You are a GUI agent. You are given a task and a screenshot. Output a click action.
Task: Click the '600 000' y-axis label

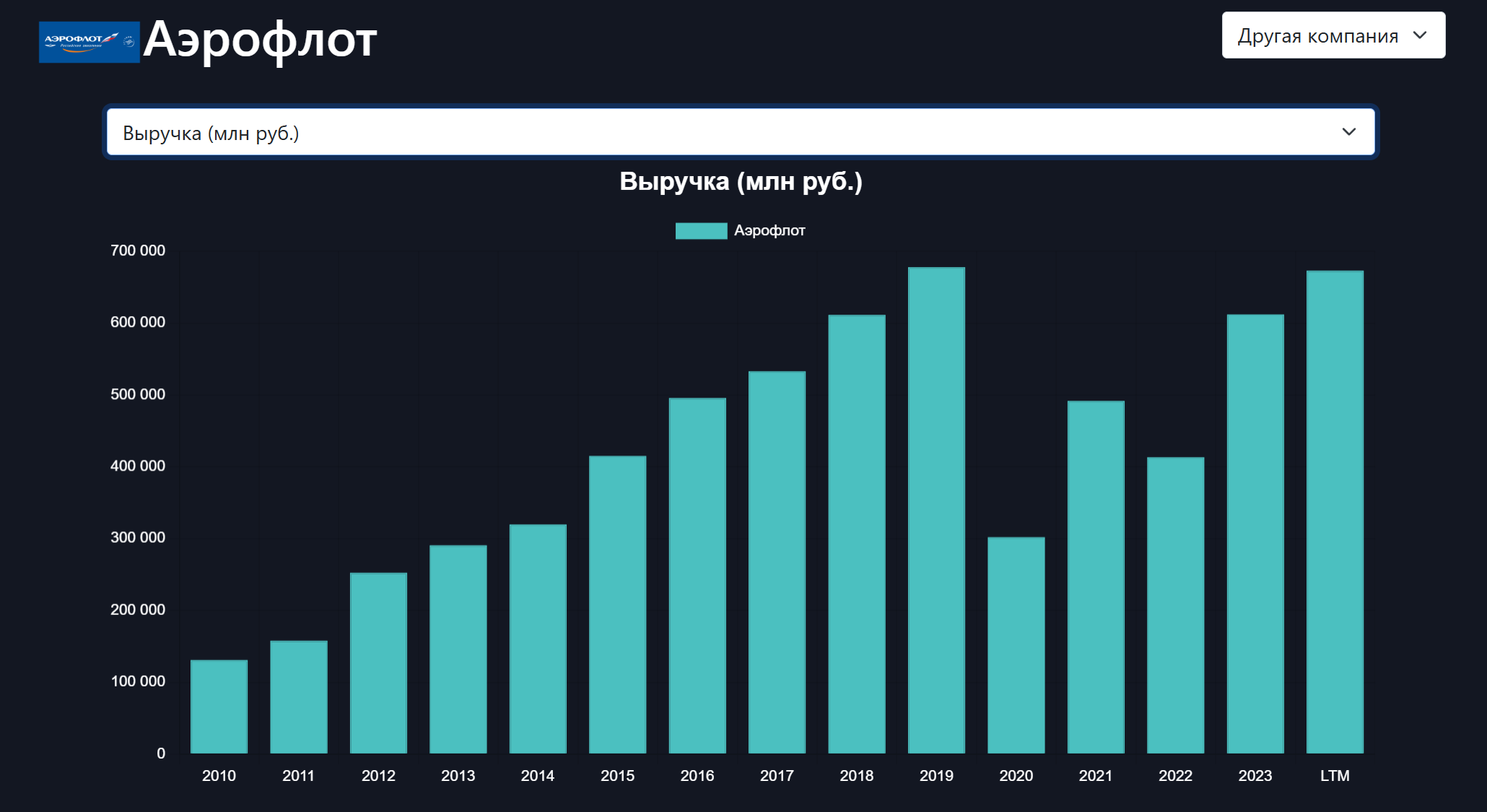(x=138, y=322)
